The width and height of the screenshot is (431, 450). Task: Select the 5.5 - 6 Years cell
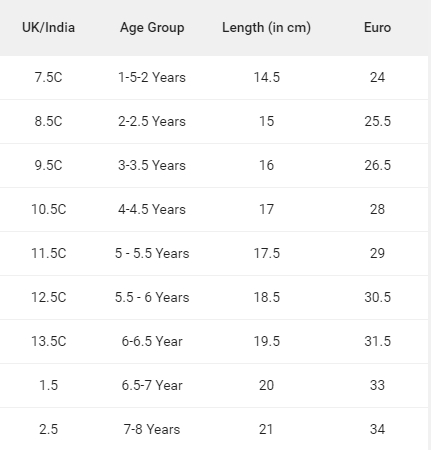click(x=152, y=297)
